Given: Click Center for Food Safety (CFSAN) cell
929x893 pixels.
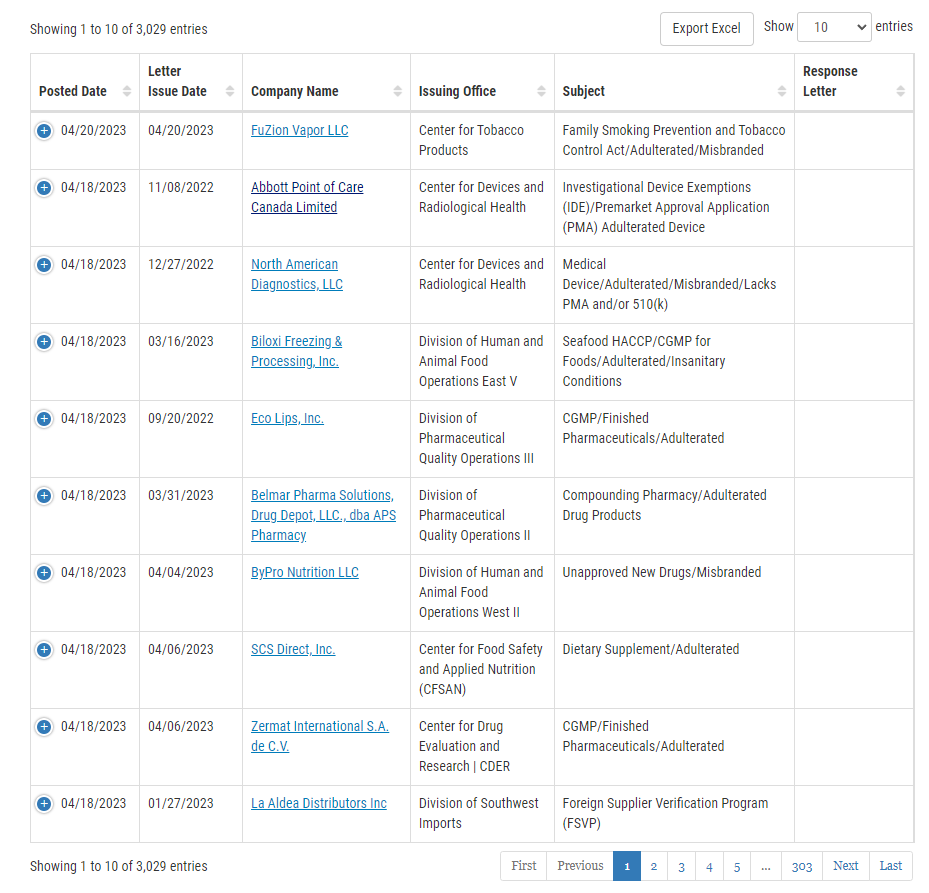Looking at the screenshot, I should click(480, 670).
